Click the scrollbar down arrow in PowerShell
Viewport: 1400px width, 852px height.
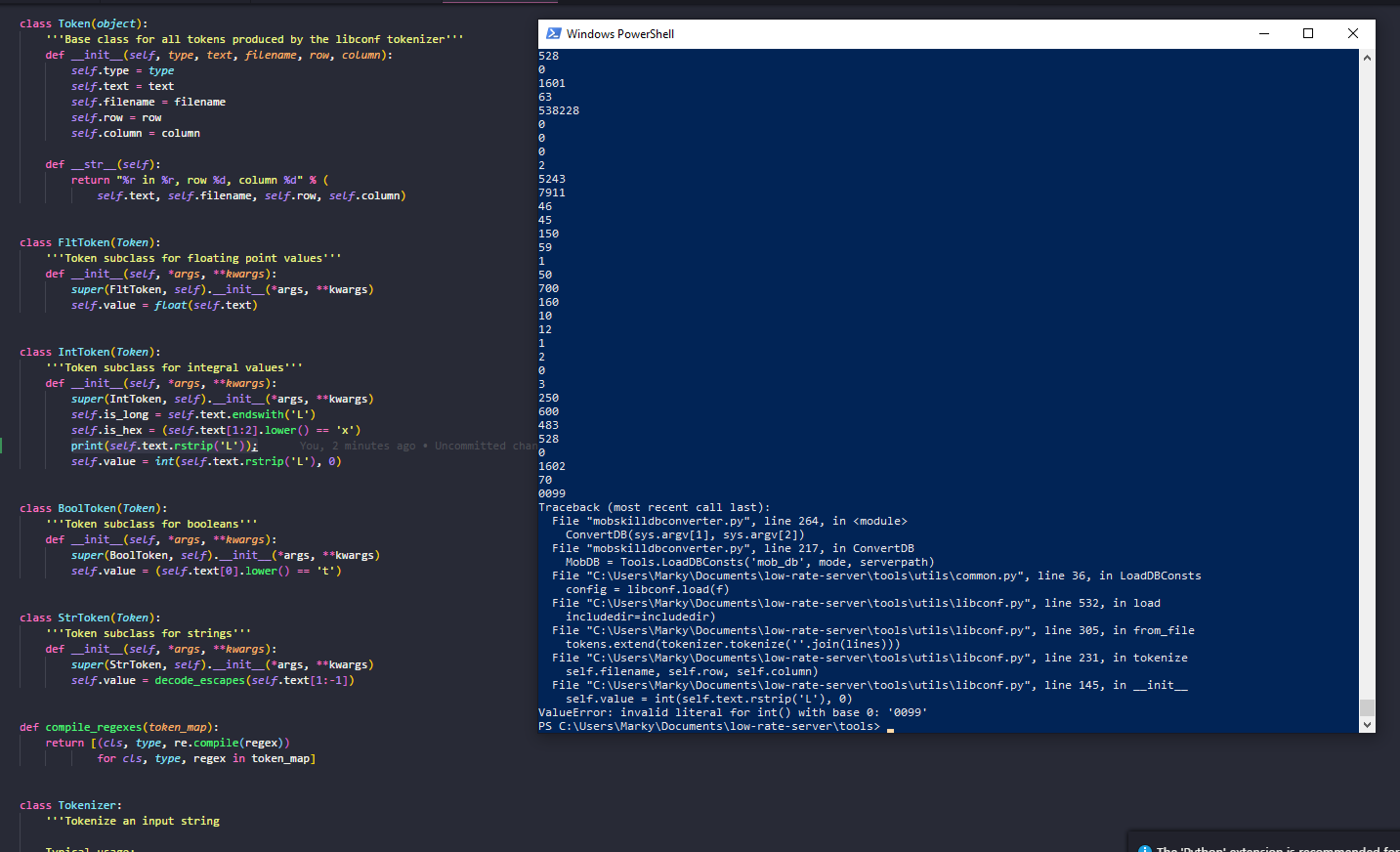coord(1366,723)
